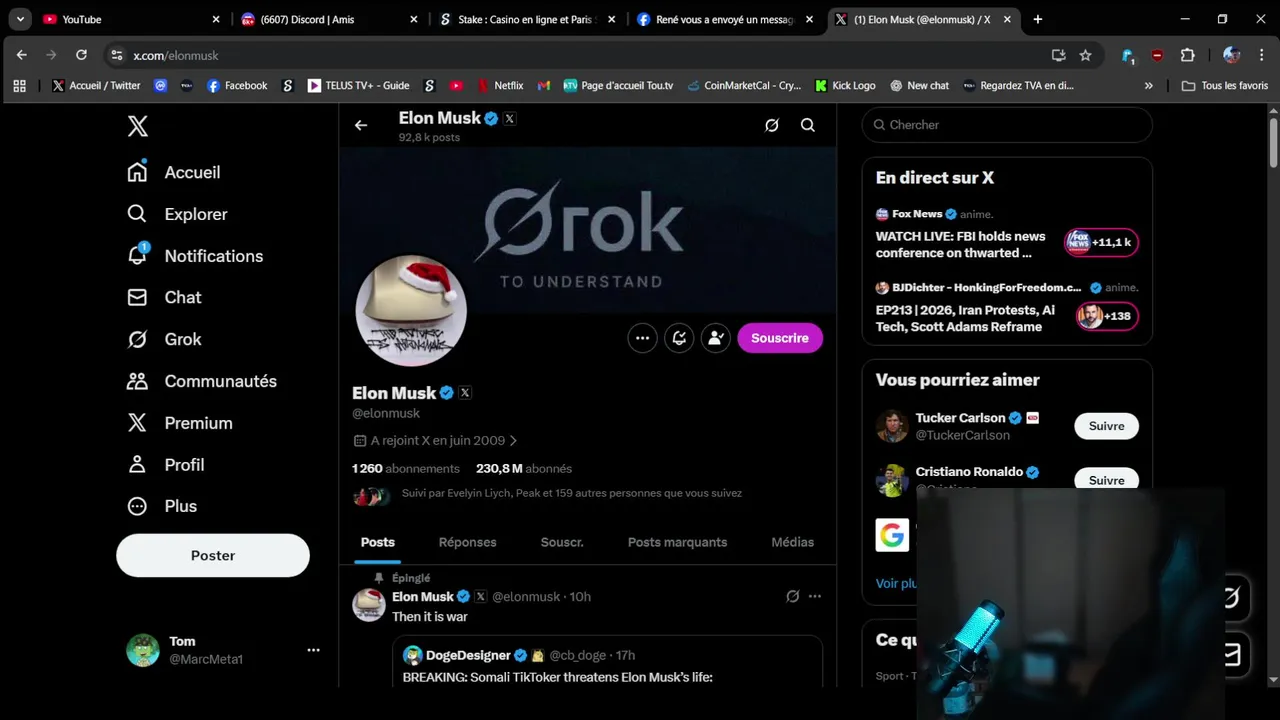
Task: Open DogeDesigner quoted post author
Action: 468,655
